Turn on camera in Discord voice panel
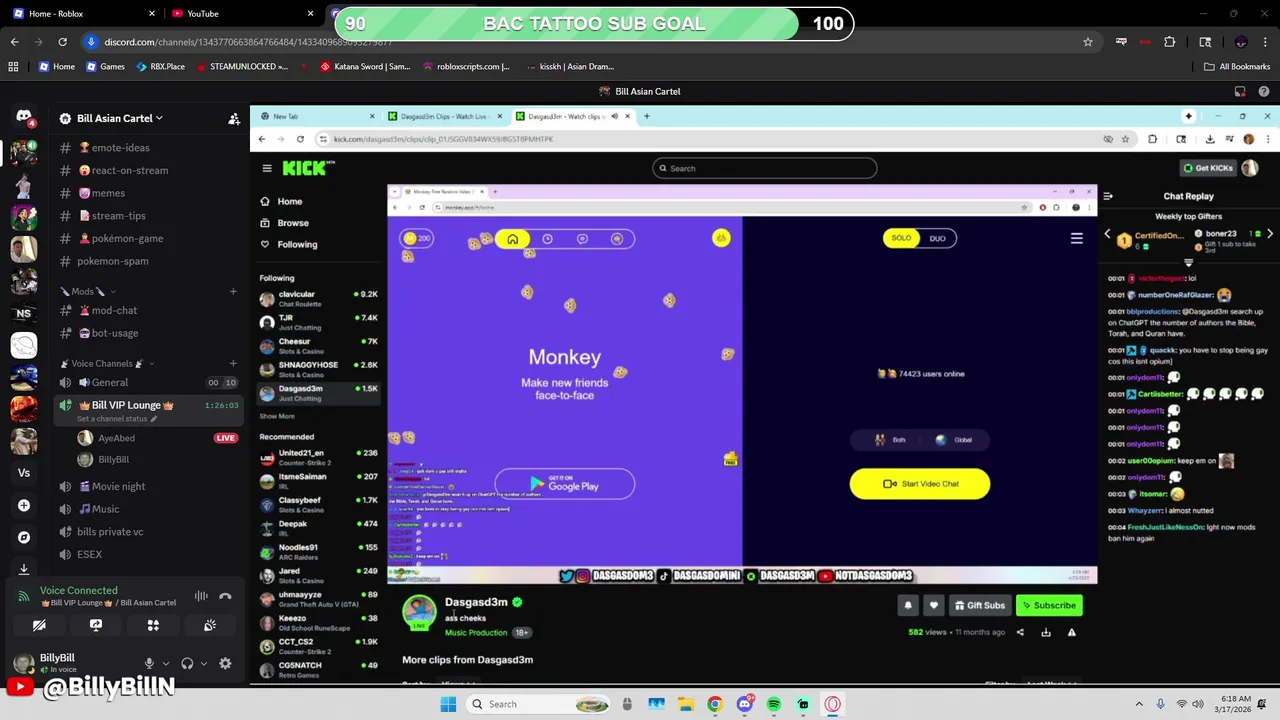Image resolution: width=1280 pixels, height=720 pixels. 39,625
